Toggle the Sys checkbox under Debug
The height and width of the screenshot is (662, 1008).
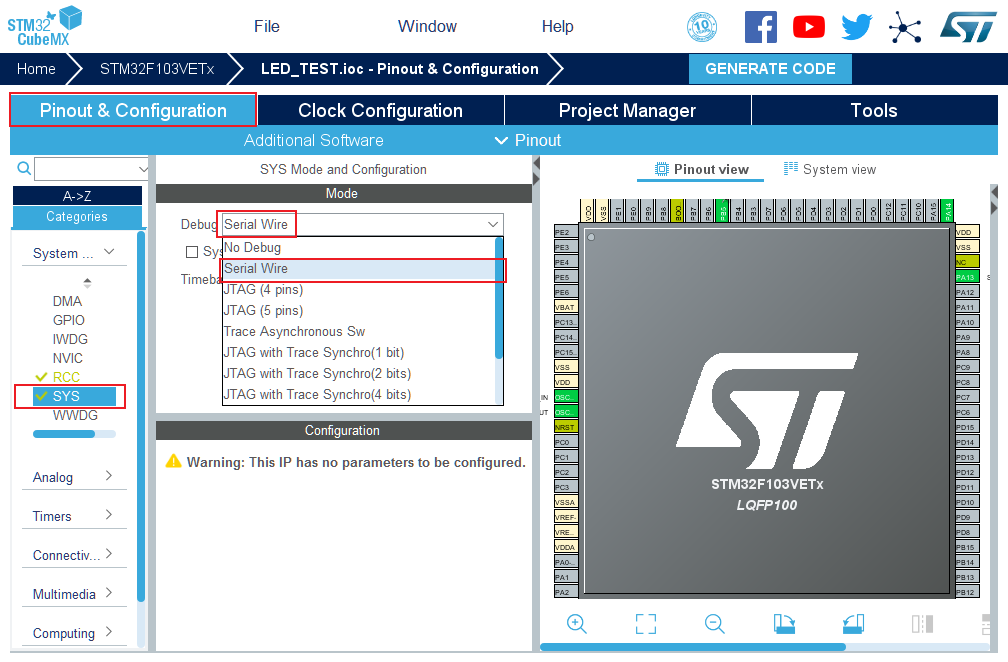pyautogui.click(x=192, y=252)
